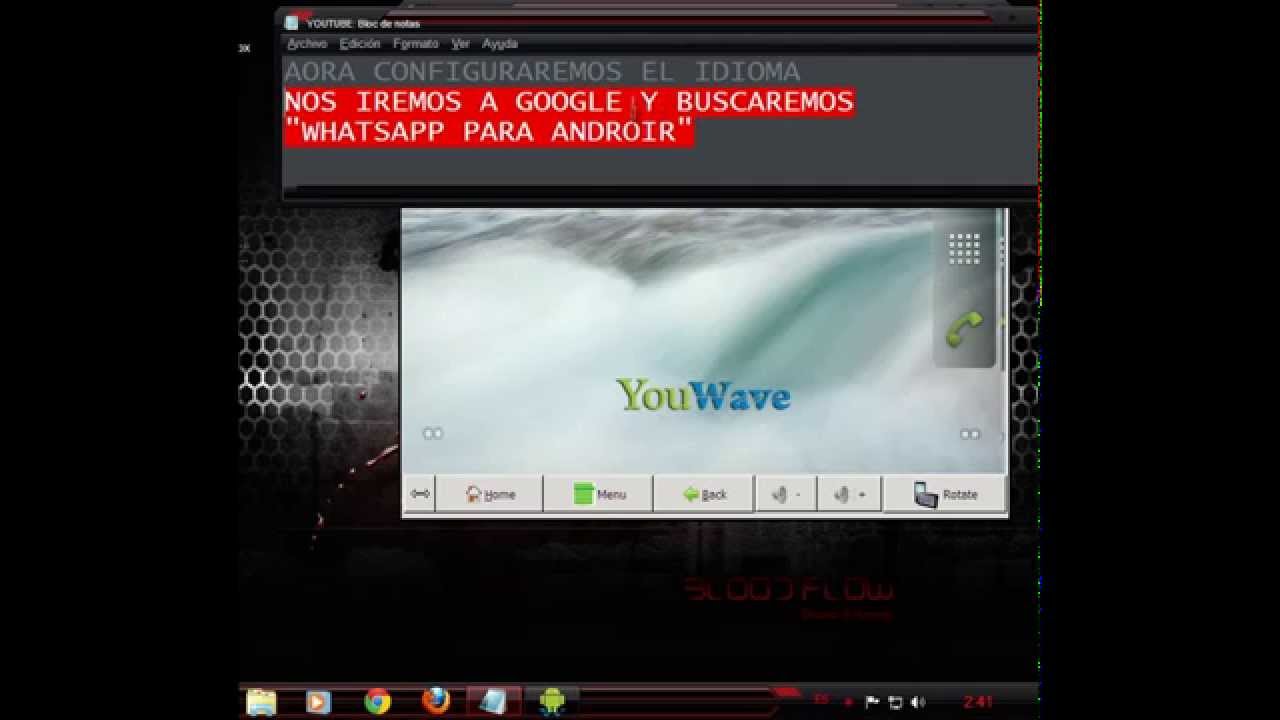Viewport: 1280px width, 720px height.
Task: Lower the volume in the YouWave toolbar
Action: pyautogui.click(x=786, y=494)
